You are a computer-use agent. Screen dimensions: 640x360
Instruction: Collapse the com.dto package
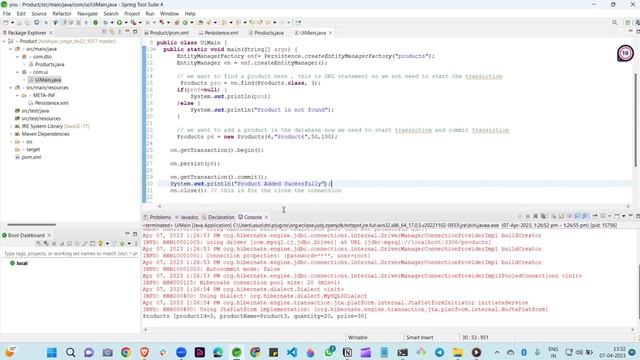(17, 57)
